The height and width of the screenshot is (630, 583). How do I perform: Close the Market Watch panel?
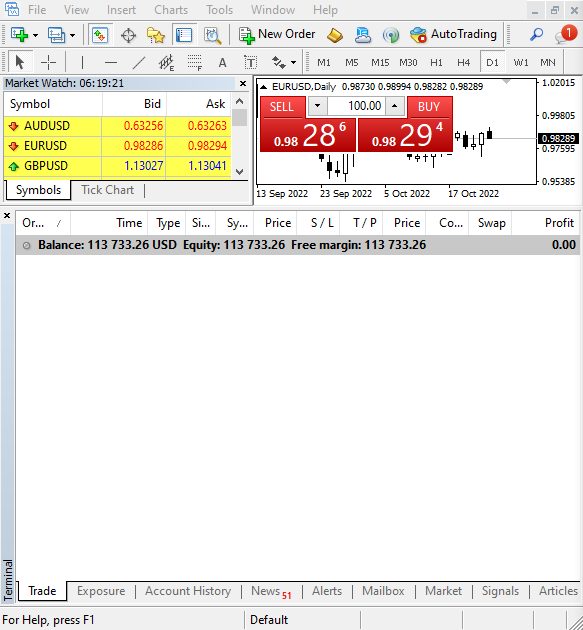[243, 84]
